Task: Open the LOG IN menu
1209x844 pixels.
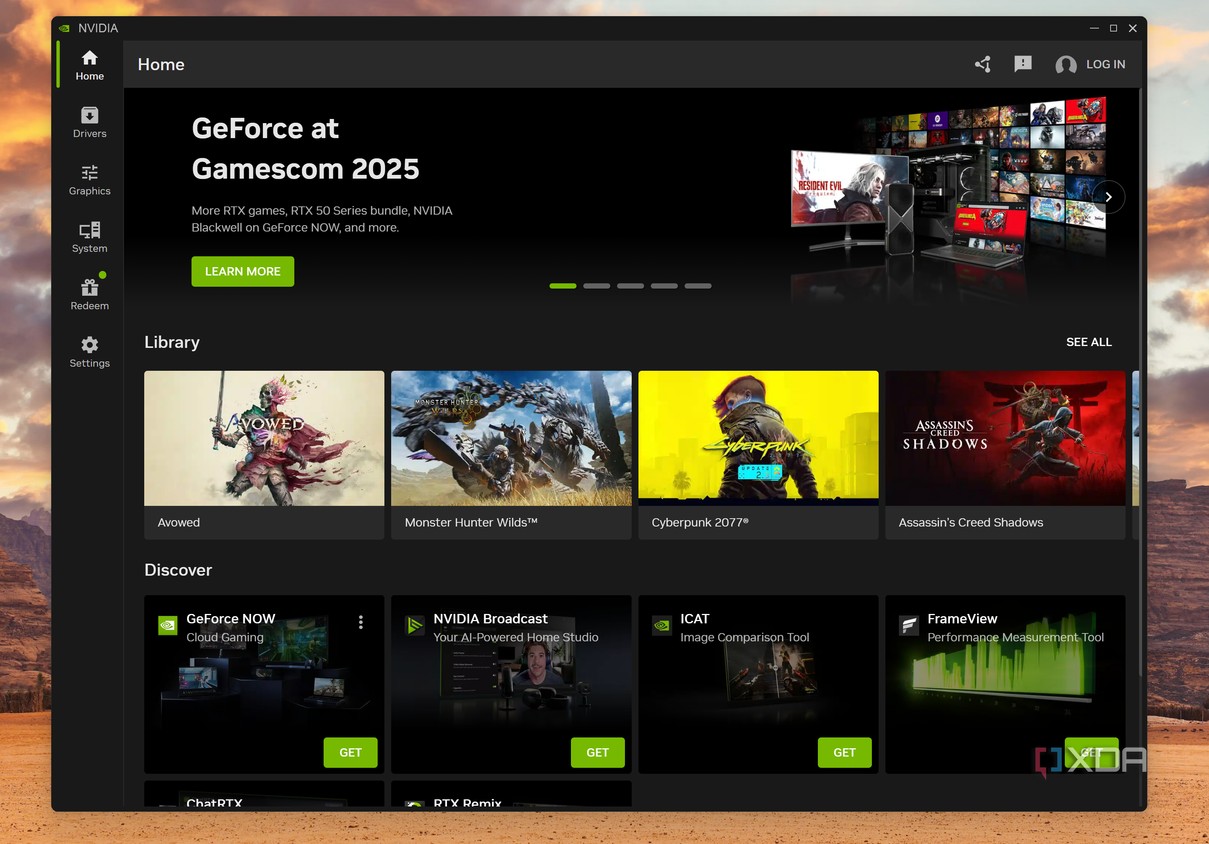Action: [1091, 64]
